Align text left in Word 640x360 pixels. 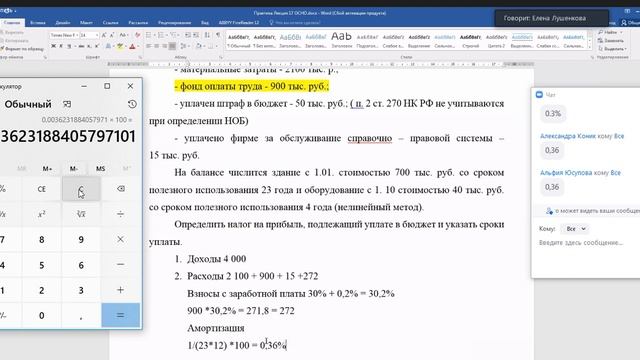(x=149, y=46)
